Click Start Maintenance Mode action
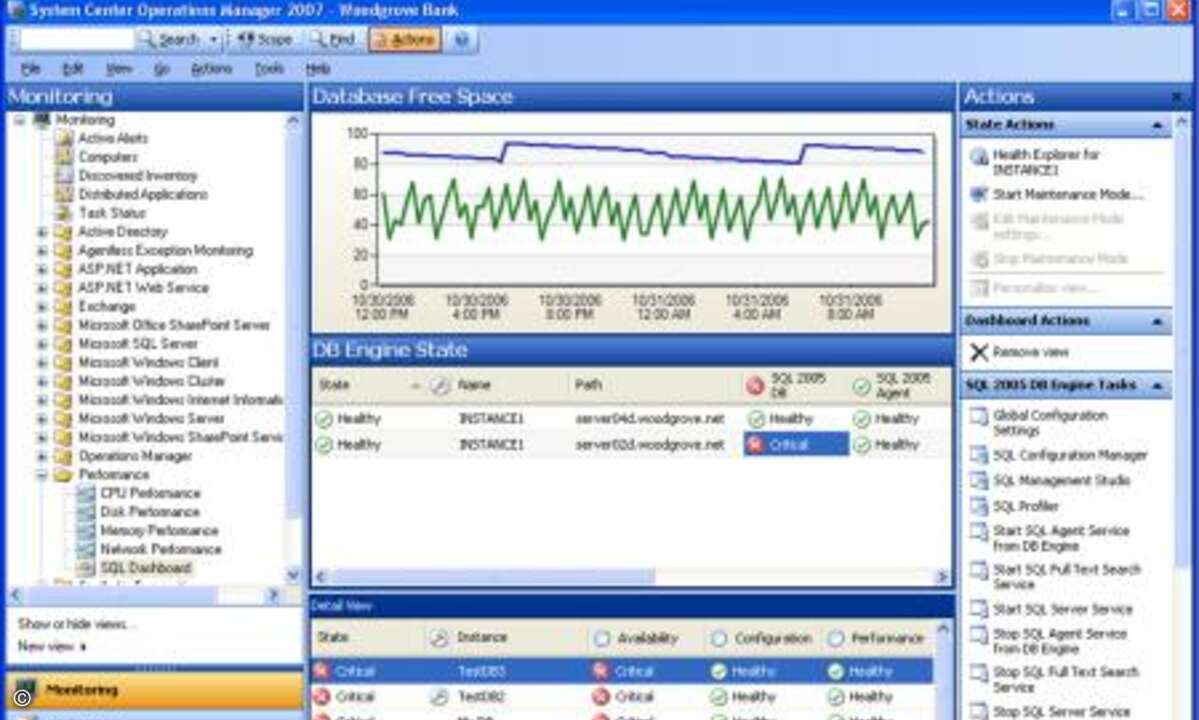This screenshot has width=1199, height=720. [x=1067, y=195]
